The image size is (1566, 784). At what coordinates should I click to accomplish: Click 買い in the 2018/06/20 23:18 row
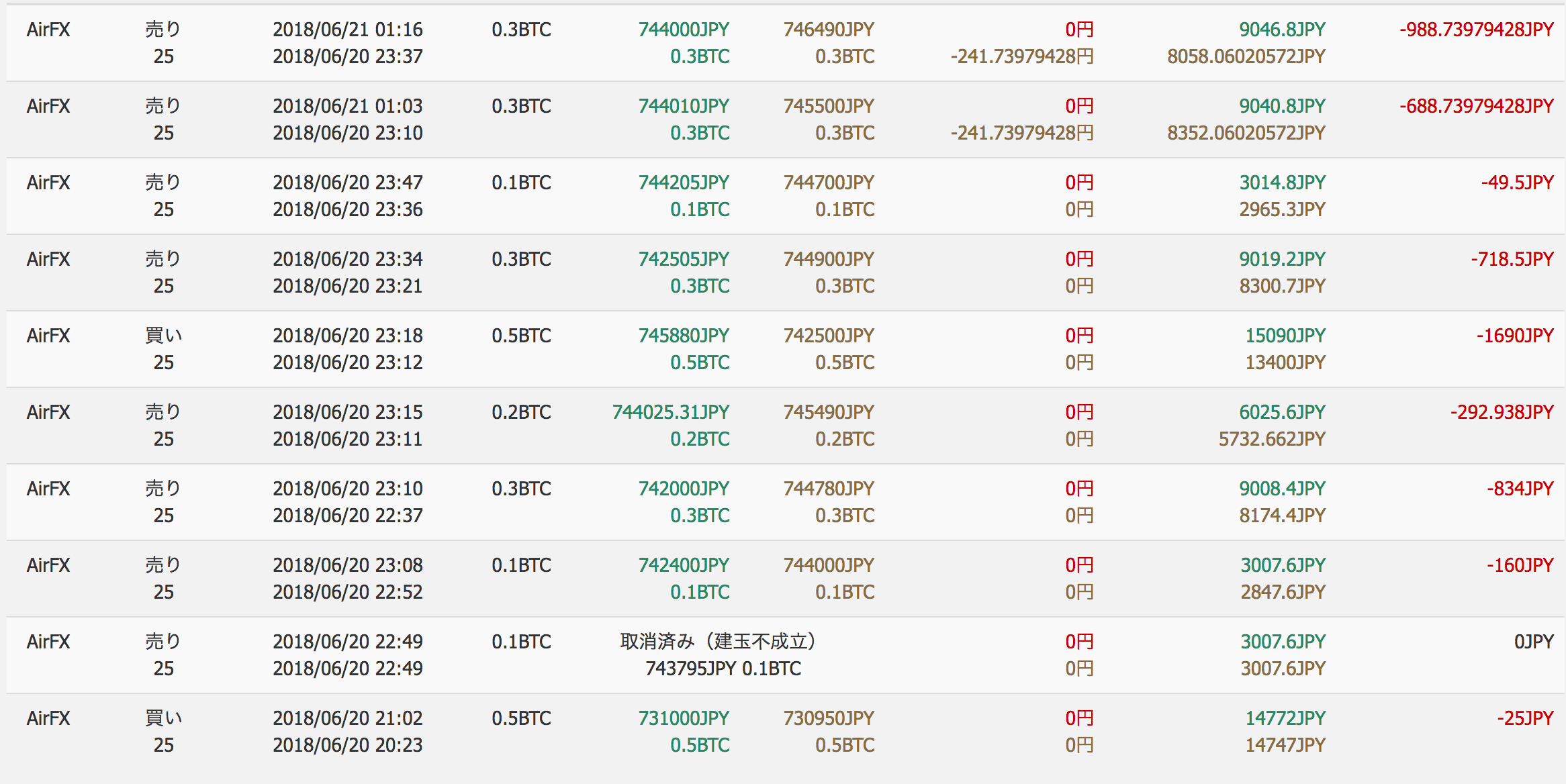pyautogui.click(x=163, y=336)
